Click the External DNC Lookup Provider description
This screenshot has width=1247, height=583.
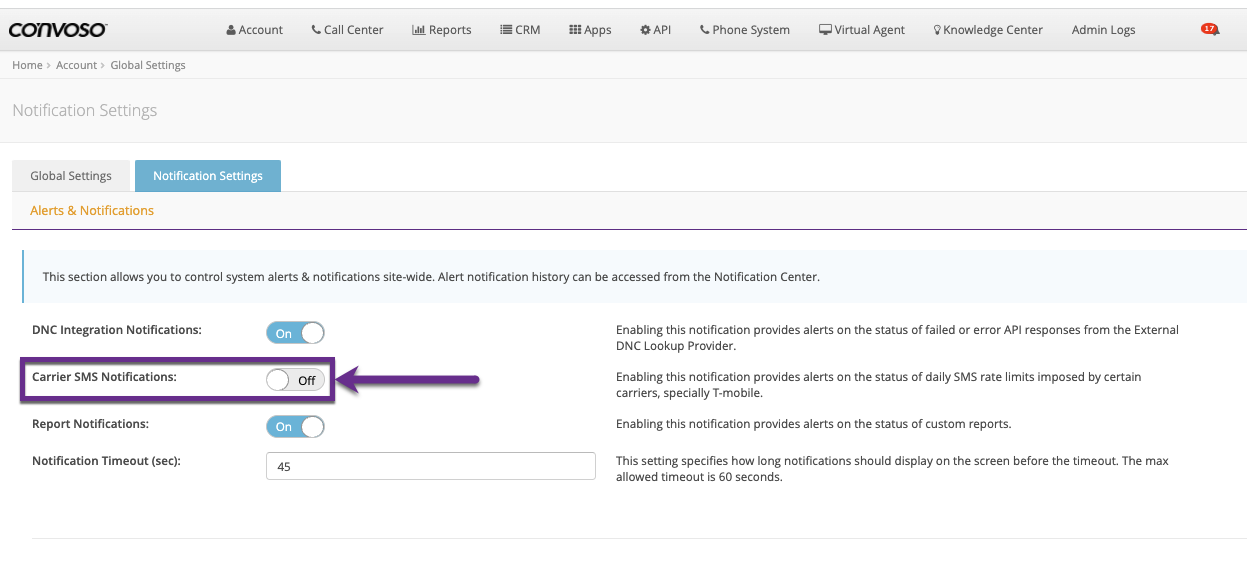[x=897, y=338]
